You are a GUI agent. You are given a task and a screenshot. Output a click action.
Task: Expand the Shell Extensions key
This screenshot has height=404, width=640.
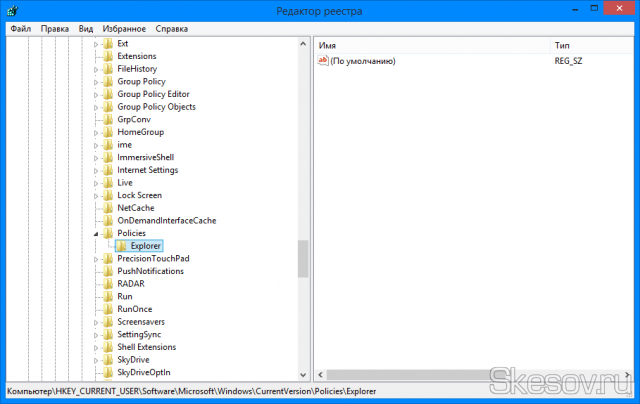pos(96,347)
